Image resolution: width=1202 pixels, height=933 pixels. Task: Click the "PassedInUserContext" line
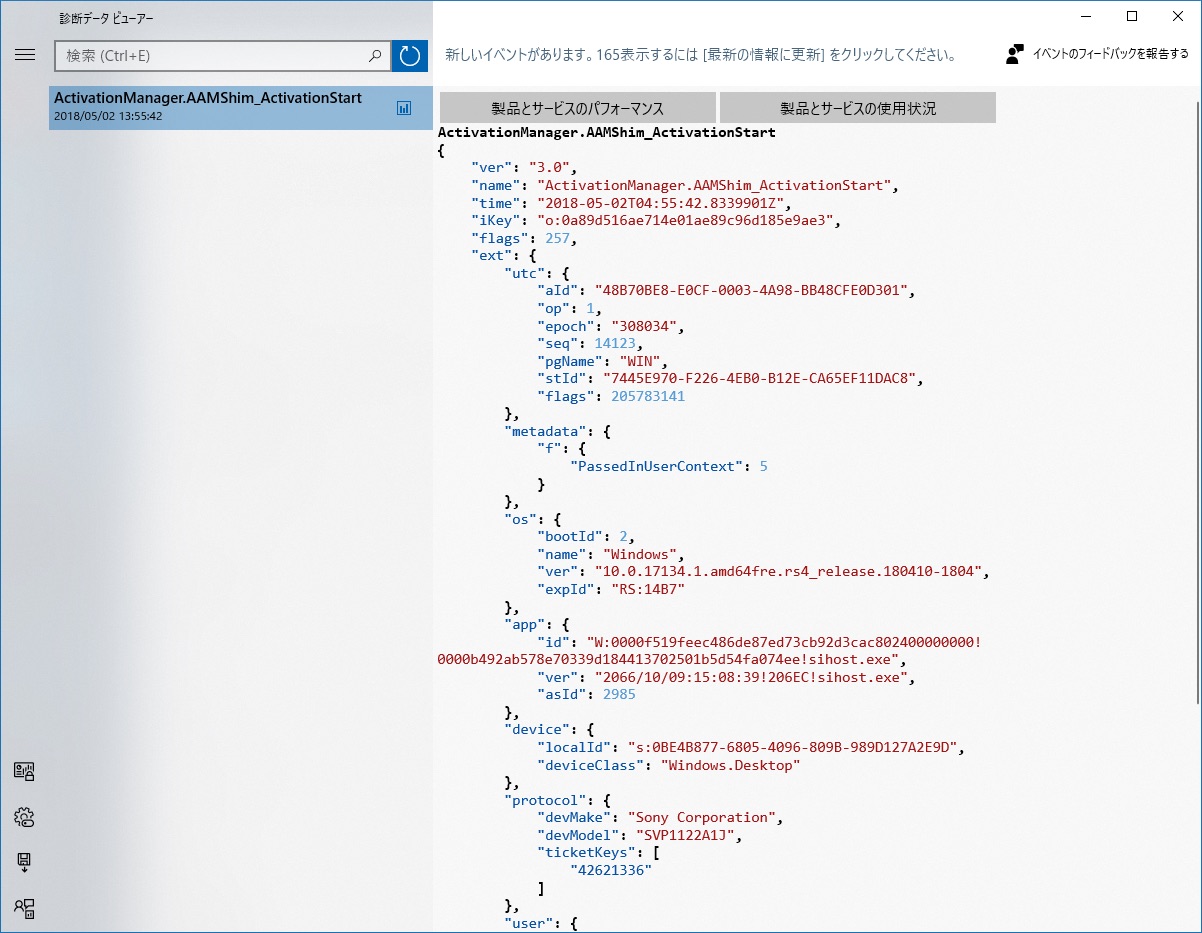pos(669,466)
